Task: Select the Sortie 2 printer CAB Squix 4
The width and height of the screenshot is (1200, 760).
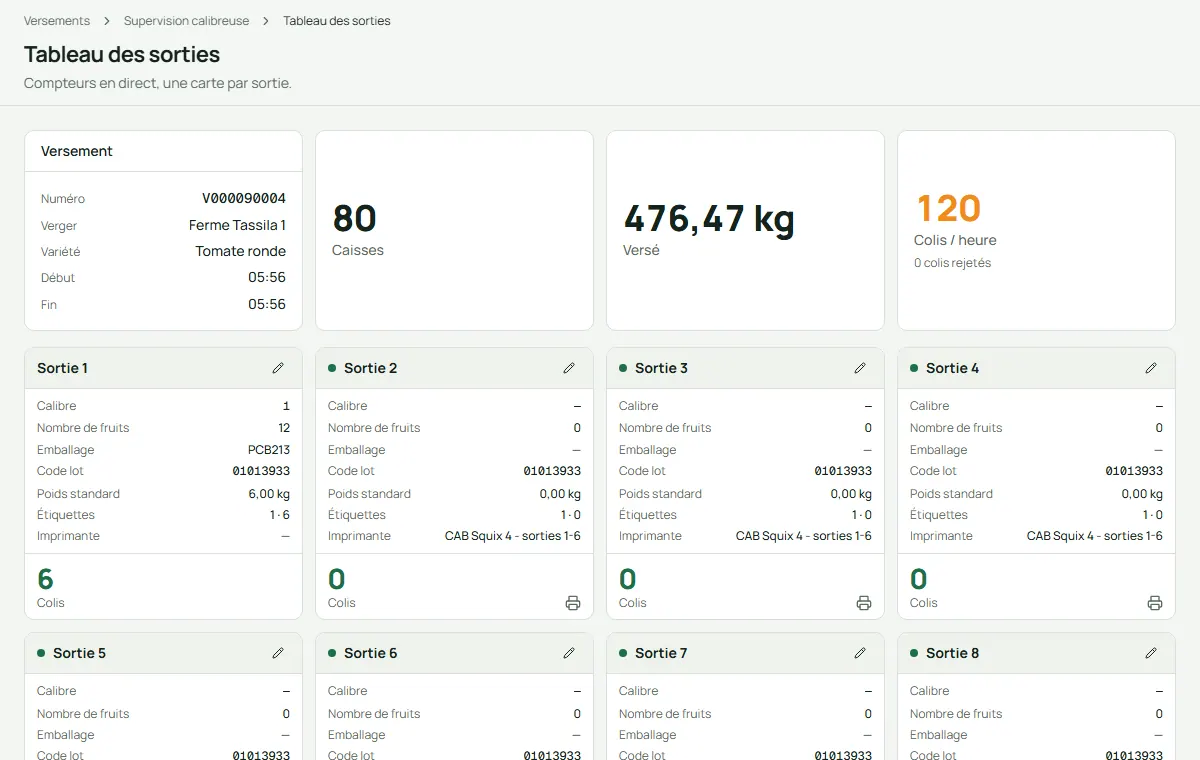Action: click(513, 536)
